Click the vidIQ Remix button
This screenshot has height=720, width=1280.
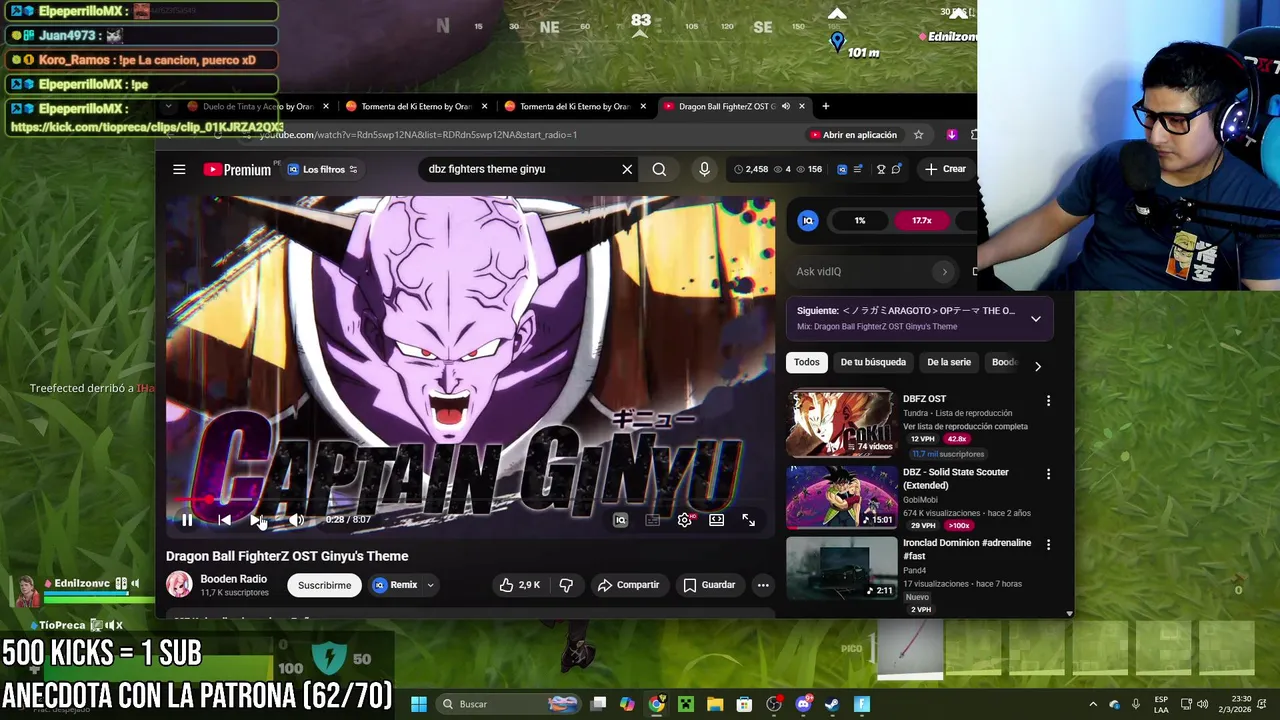(395, 585)
